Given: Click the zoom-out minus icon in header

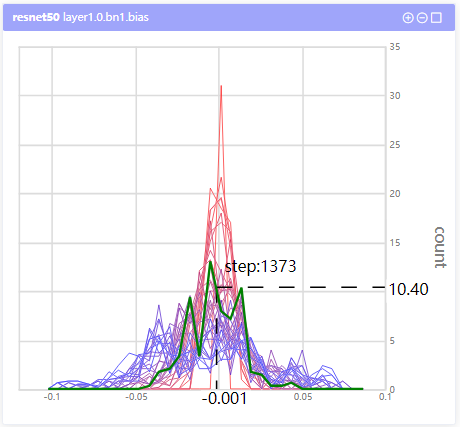Looking at the screenshot, I should click(x=422, y=18).
